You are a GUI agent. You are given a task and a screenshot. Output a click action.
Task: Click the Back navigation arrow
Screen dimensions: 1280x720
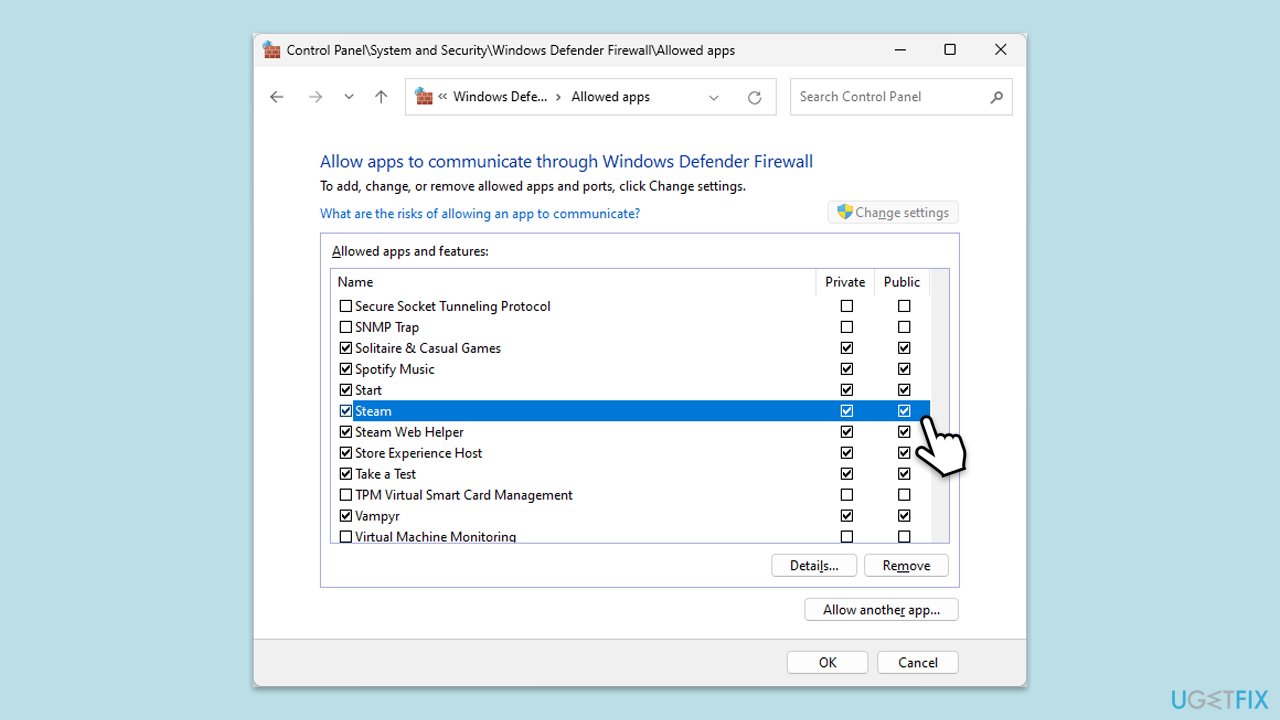click(x=277, y=97)
